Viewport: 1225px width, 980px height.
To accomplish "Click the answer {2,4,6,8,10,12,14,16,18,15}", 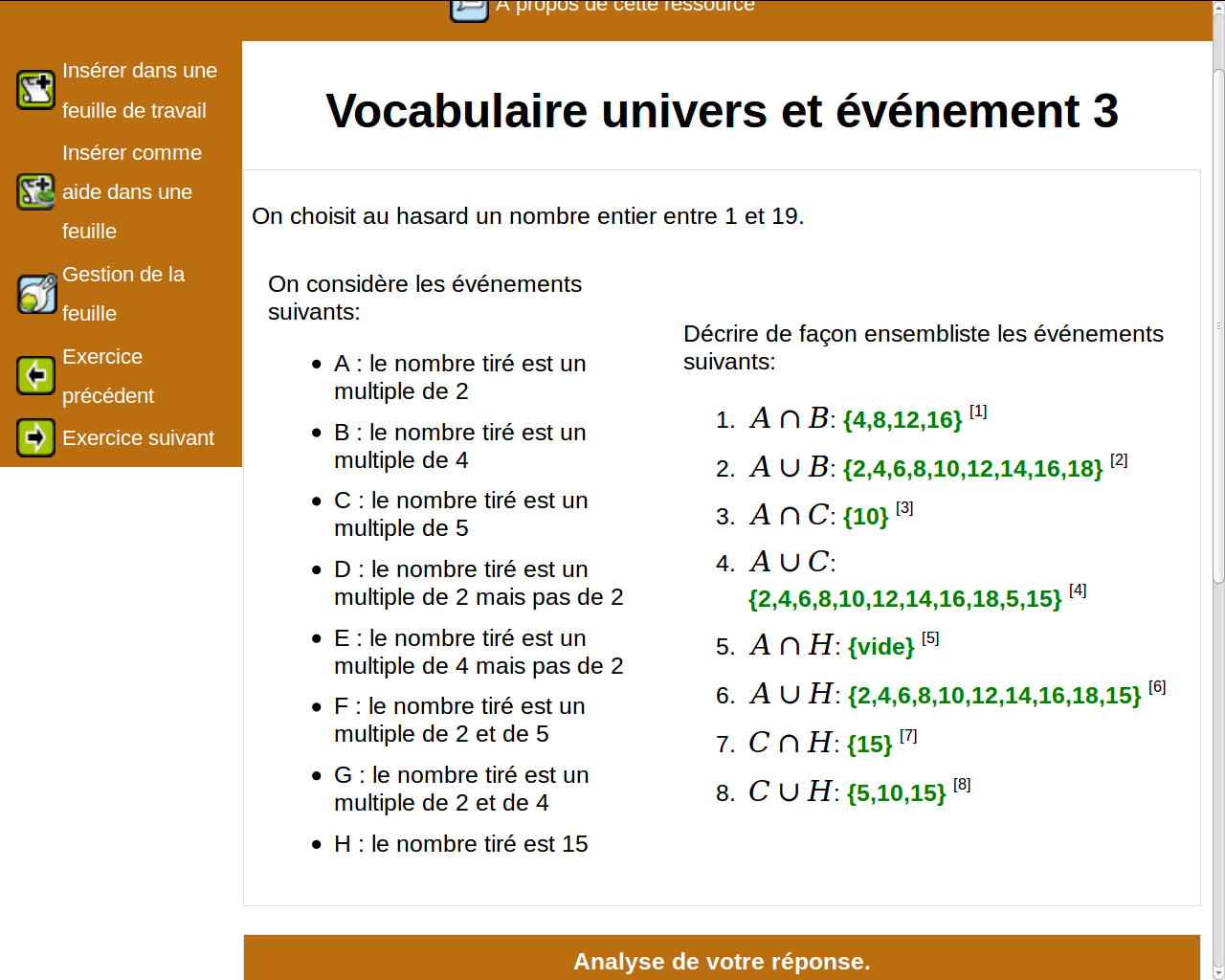I will click(x=994, y=696).
